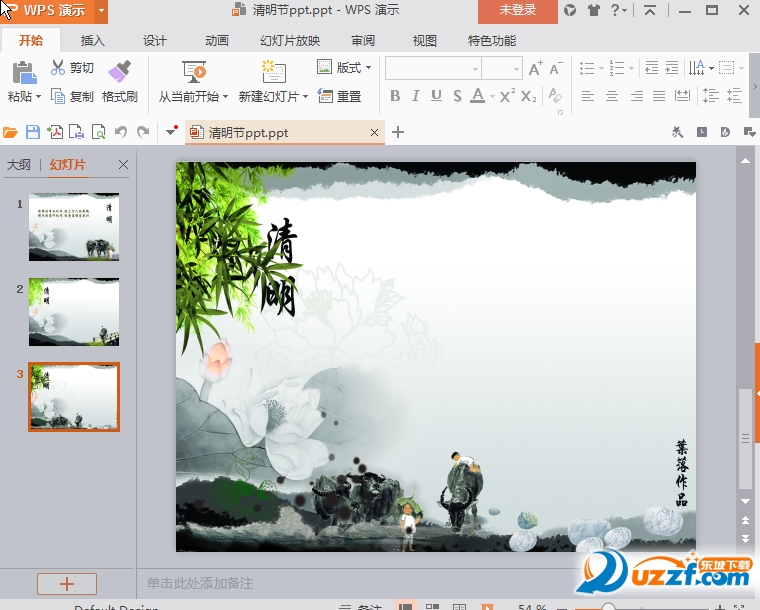Viewport: 760px width, 610px height.
Task: Click the add slide plus button below thumbnails
Action: [67, 584]
